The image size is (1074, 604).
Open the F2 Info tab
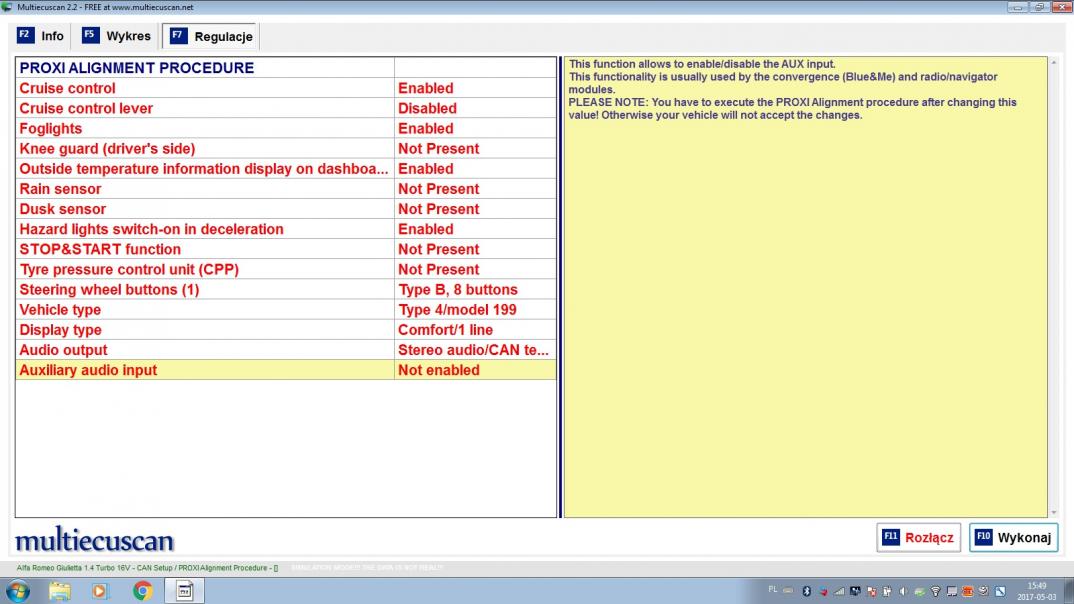point(41,36)
